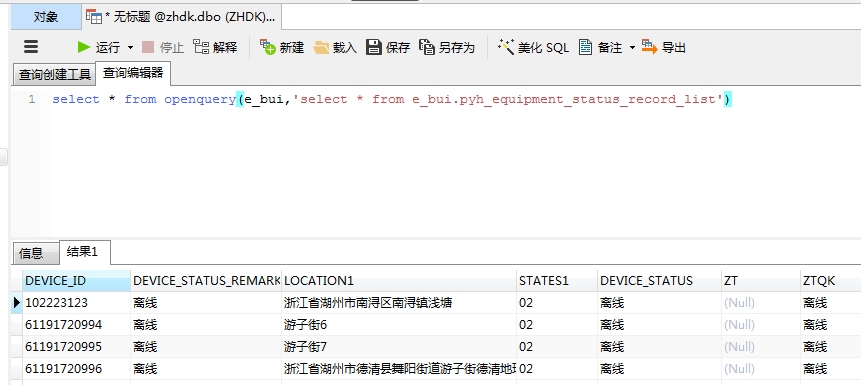Load a file with 载入
Screen dimensions: 861x385
(335, 48)
